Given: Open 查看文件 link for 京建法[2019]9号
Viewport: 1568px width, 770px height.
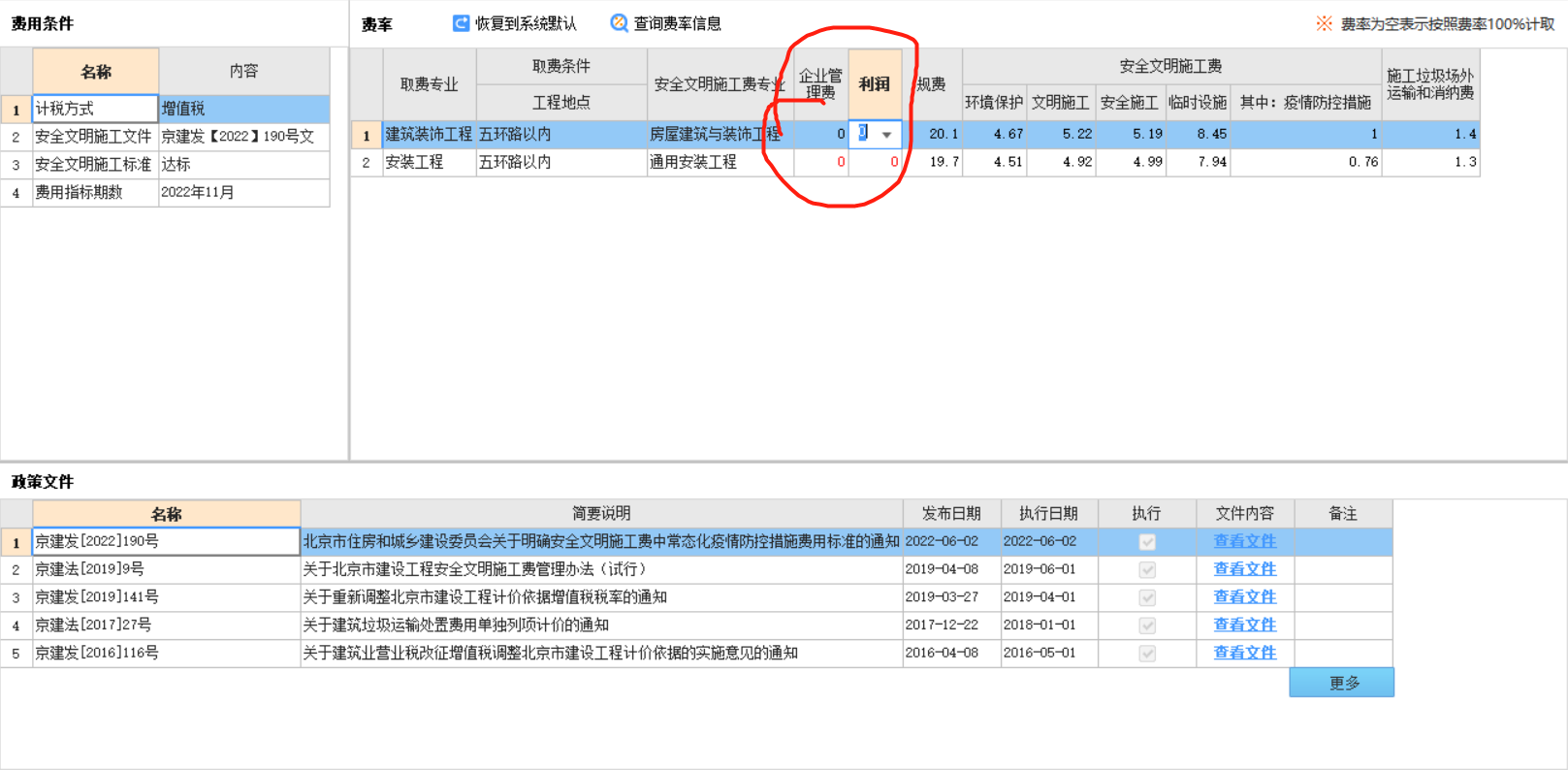Looking at the screenshot, I should (1244, 569).
